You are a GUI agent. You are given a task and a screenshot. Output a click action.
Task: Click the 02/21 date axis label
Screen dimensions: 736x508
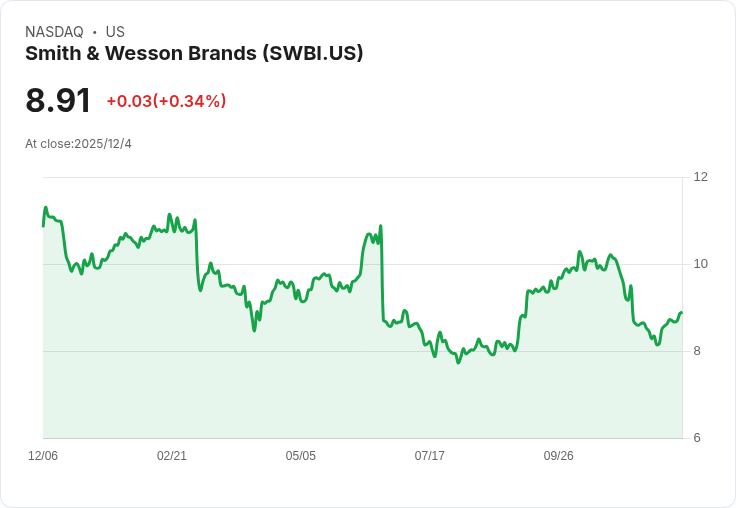pos(172,456)
